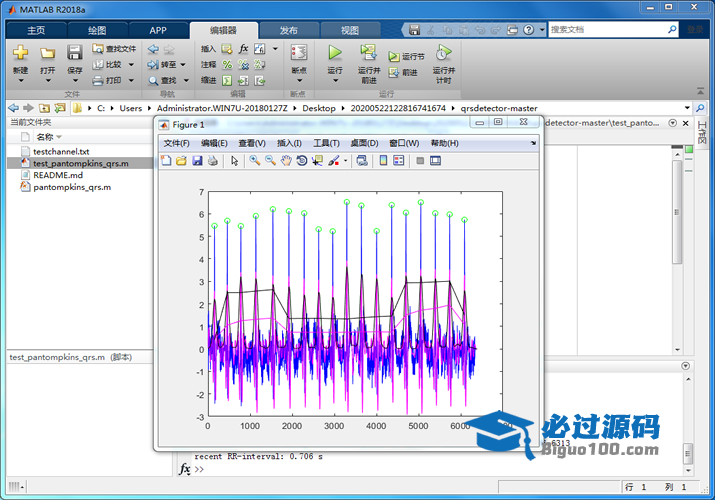Toggle the Zoom Out magnifier tool
This screenshot has width=715, height=500.
click(270, 160)
